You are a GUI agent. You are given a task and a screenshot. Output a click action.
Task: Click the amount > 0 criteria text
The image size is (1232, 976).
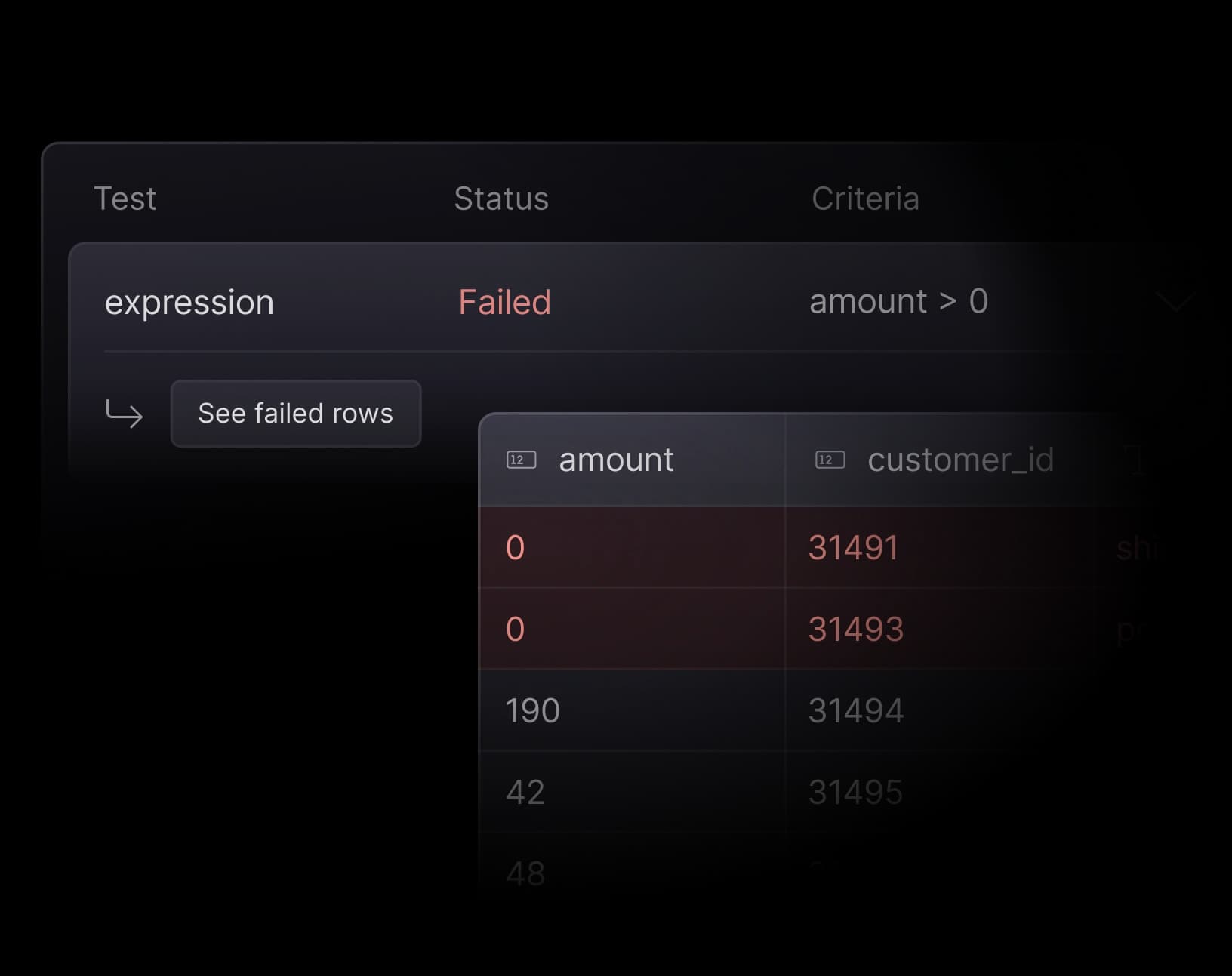[x=898, y=302]
